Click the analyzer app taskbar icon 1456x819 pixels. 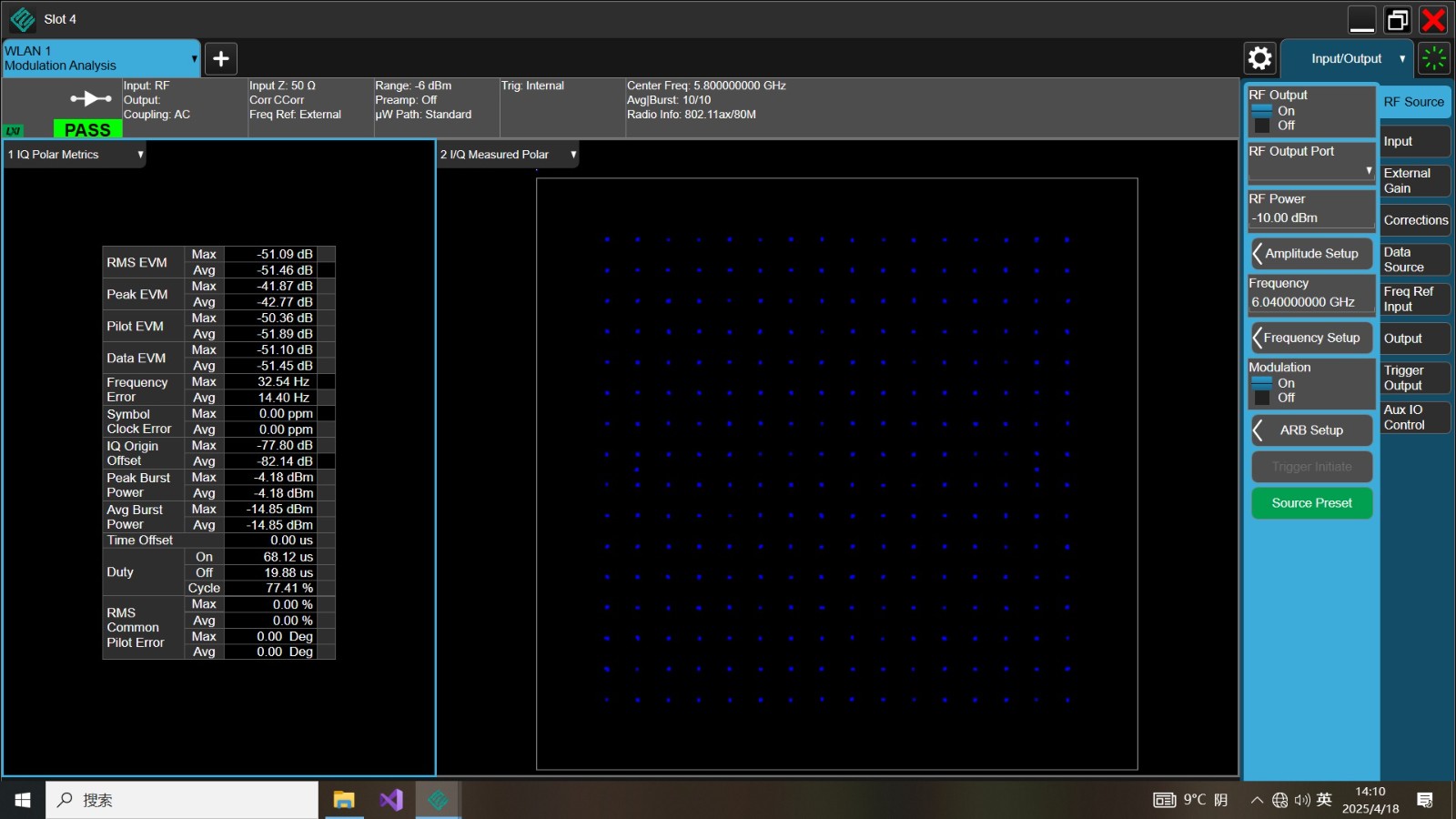(438, 800)
